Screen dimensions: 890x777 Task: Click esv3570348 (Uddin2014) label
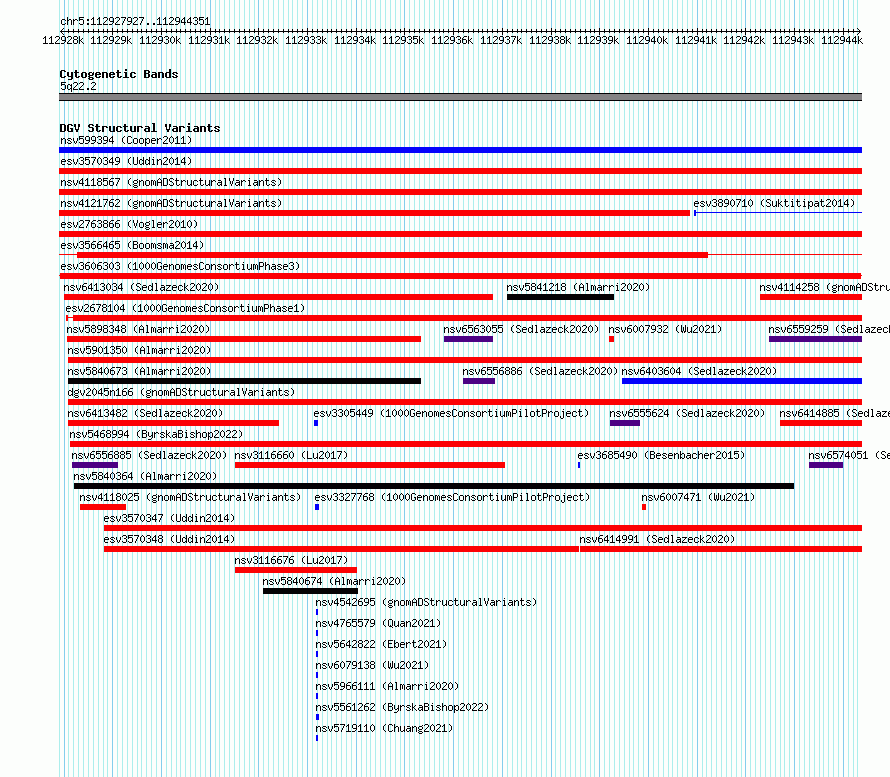click(169, 539)
